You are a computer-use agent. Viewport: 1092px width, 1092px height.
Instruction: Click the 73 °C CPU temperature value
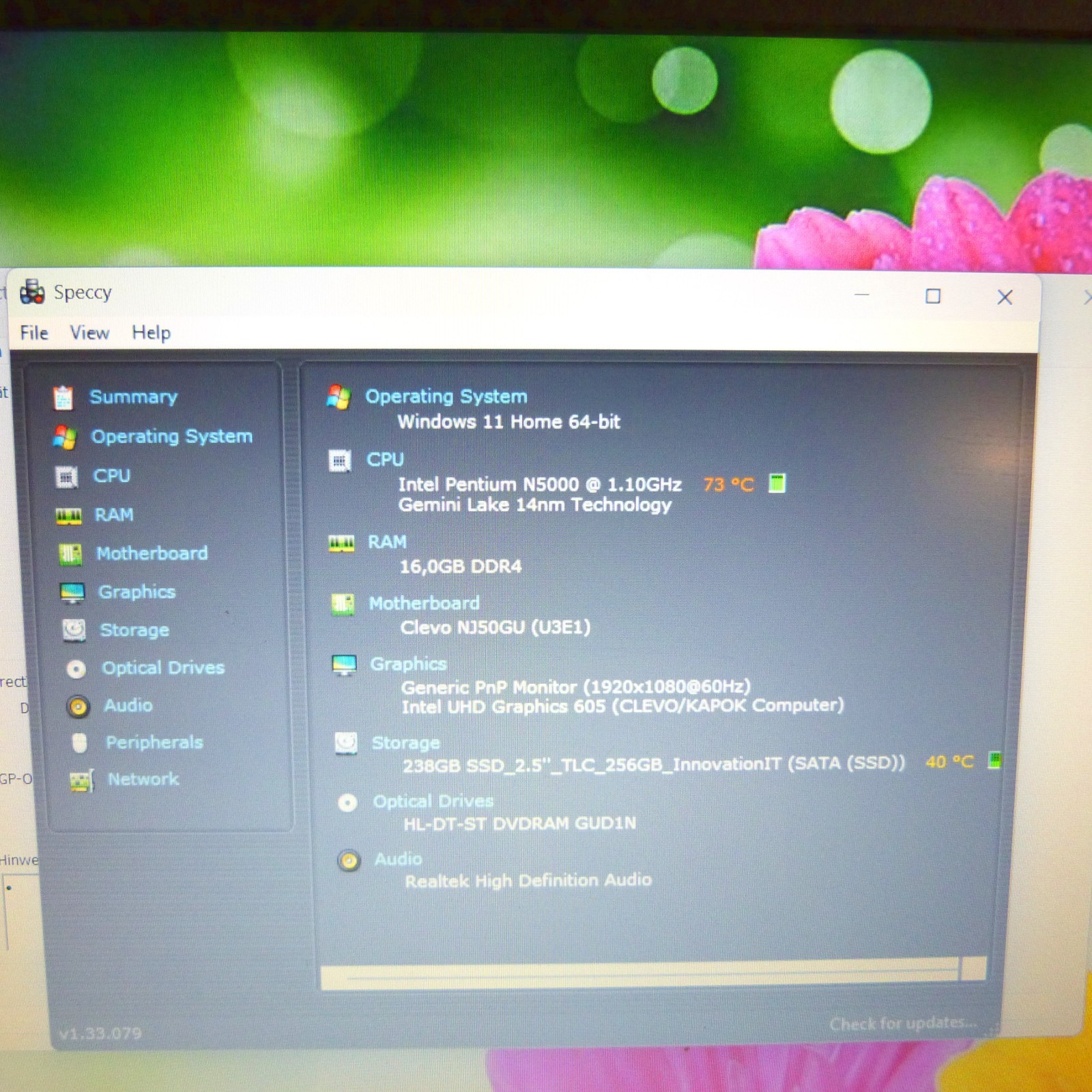[728, 485]
